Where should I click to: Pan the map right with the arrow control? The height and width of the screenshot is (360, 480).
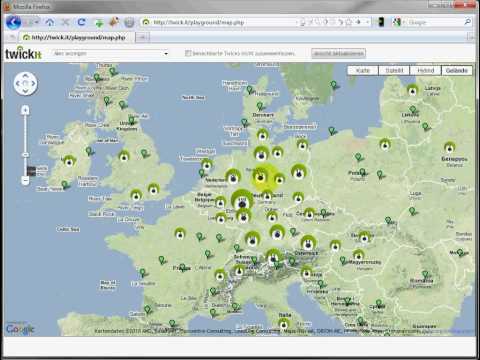pyautogui.click(x=33, y=83)
